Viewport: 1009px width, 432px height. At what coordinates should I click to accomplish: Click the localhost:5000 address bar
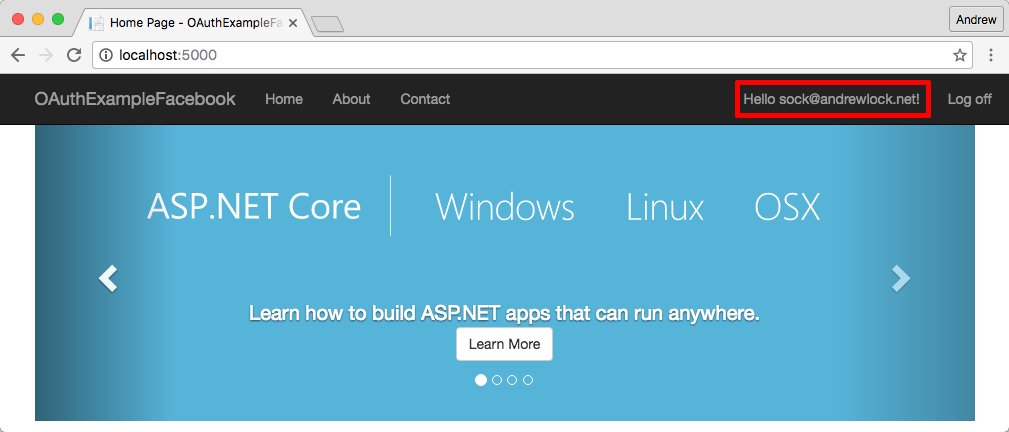point(500,55)
